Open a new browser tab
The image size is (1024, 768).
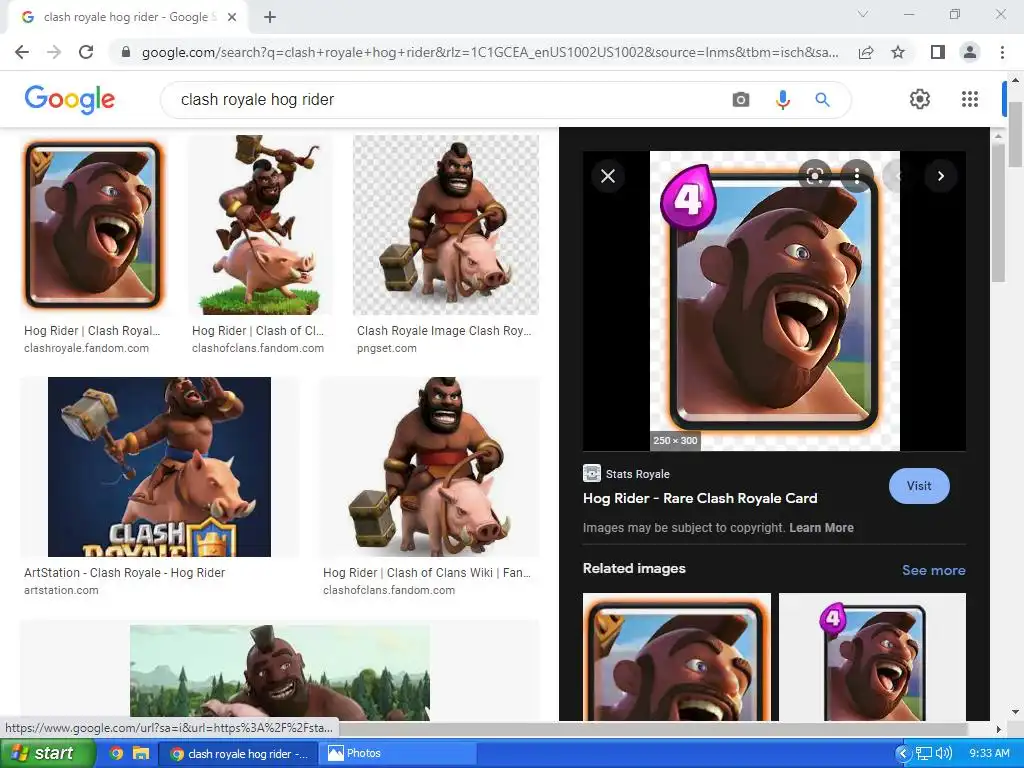(270, 17)
